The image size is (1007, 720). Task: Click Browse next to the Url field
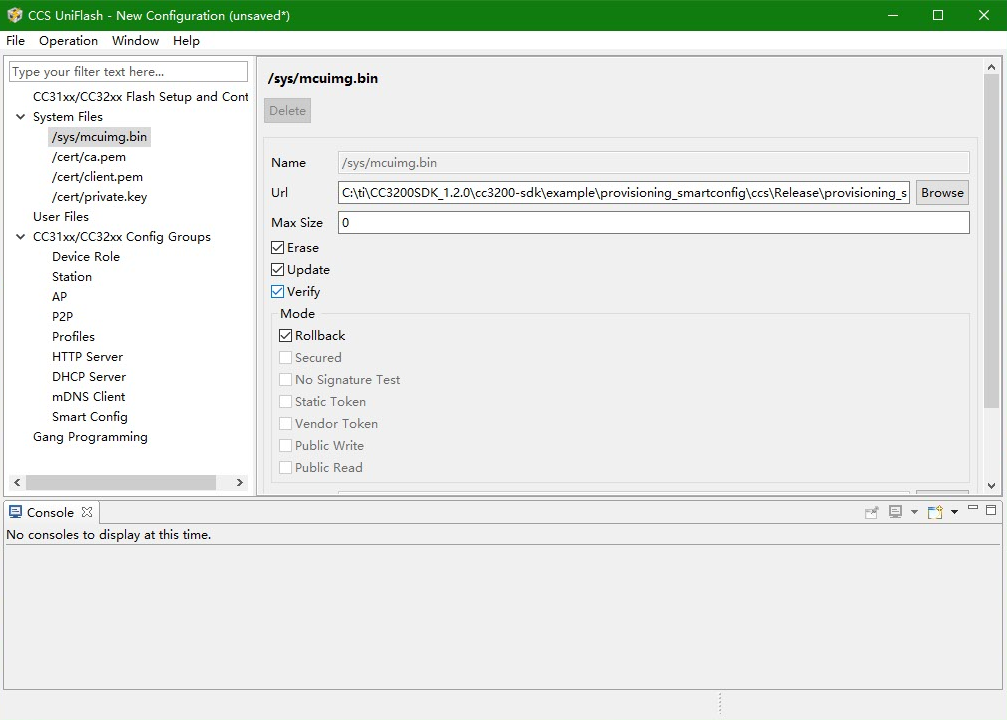(942, 192)
